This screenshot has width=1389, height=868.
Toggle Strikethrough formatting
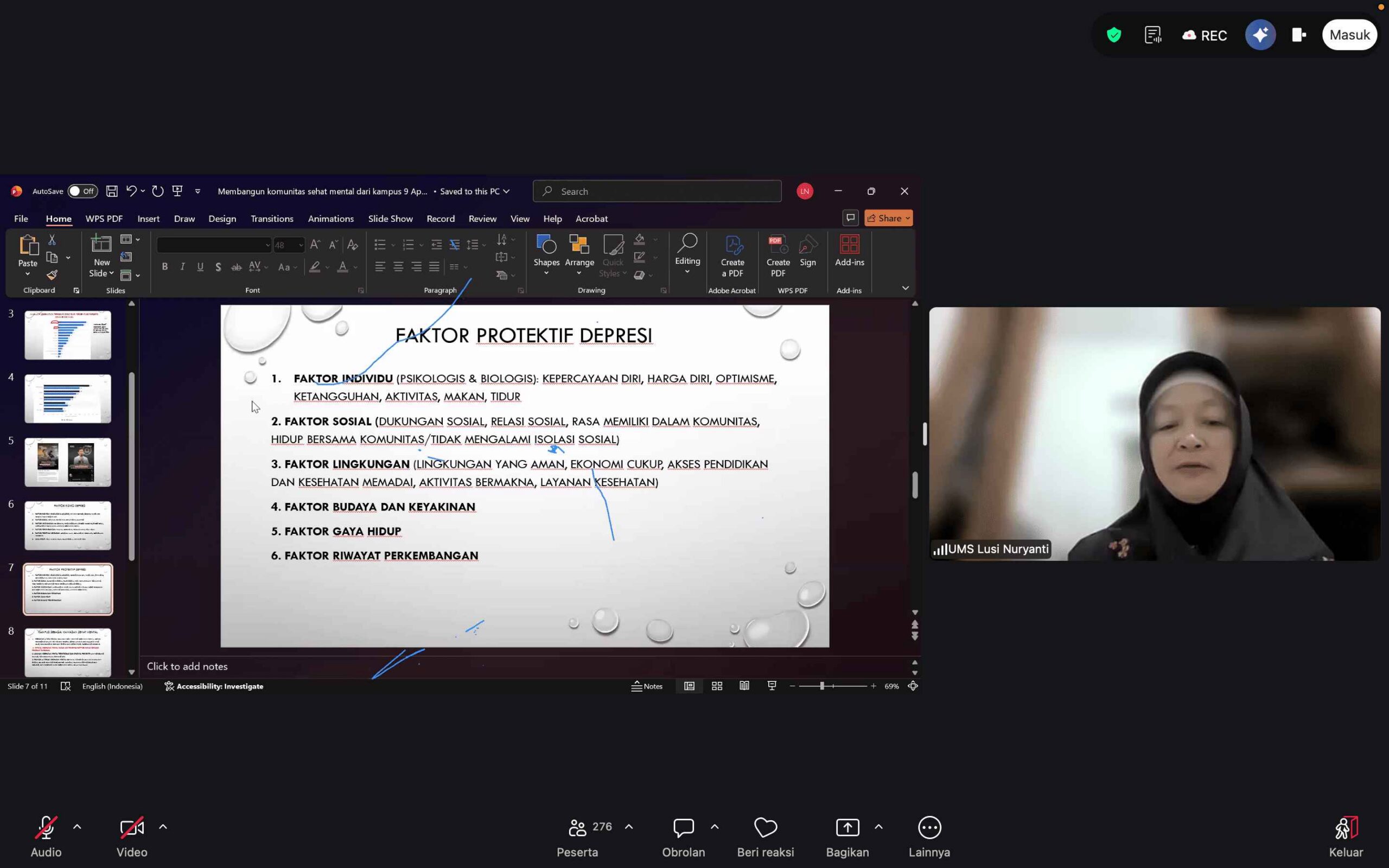(236, 267)
